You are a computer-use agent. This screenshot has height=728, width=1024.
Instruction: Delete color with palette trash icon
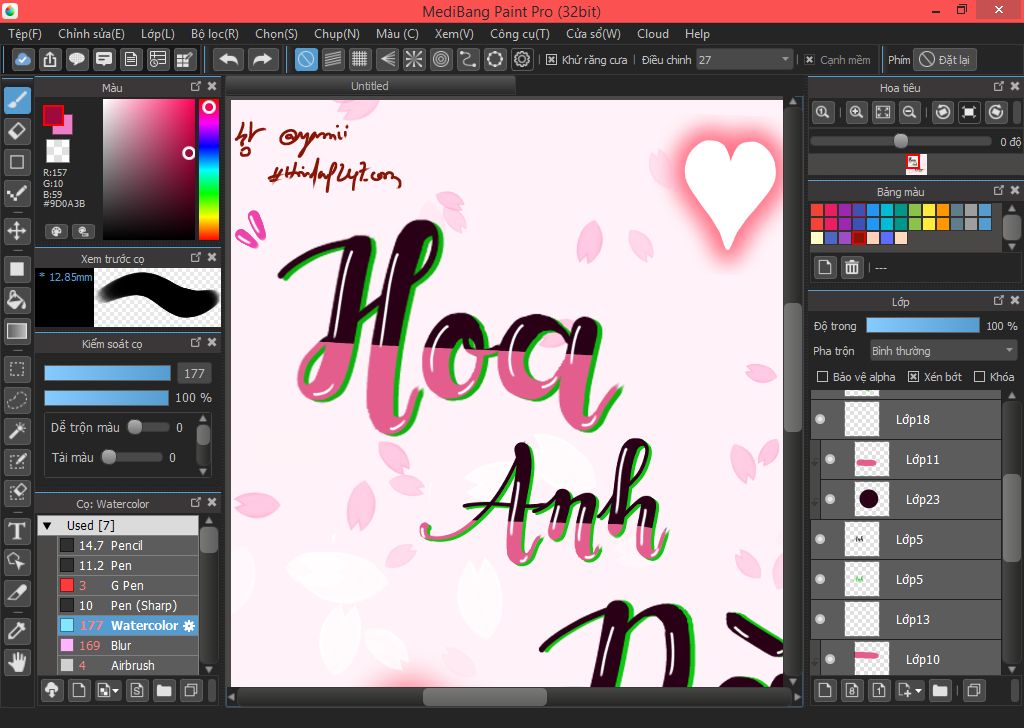point(852,268)
